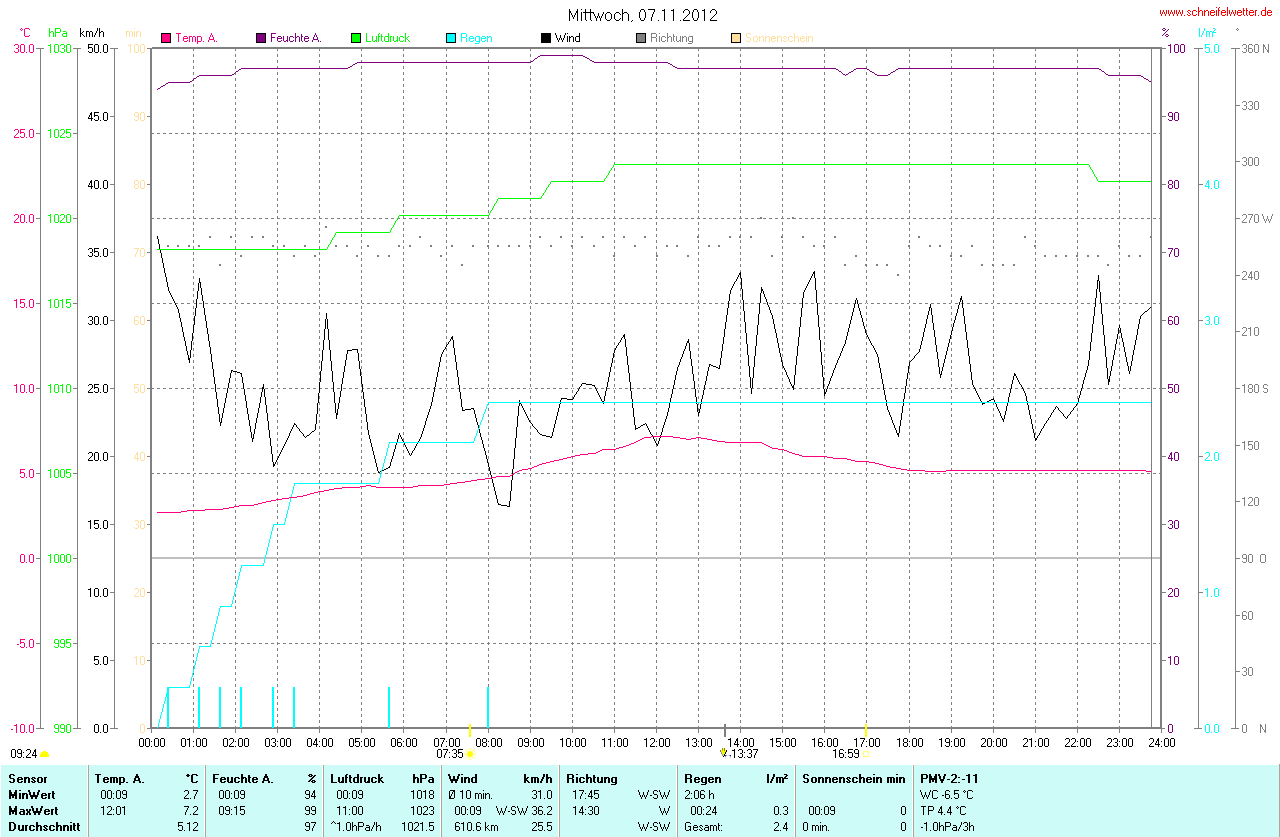
Task: Click the 09:15 max humidity time
Action: [x=231, y=810]
